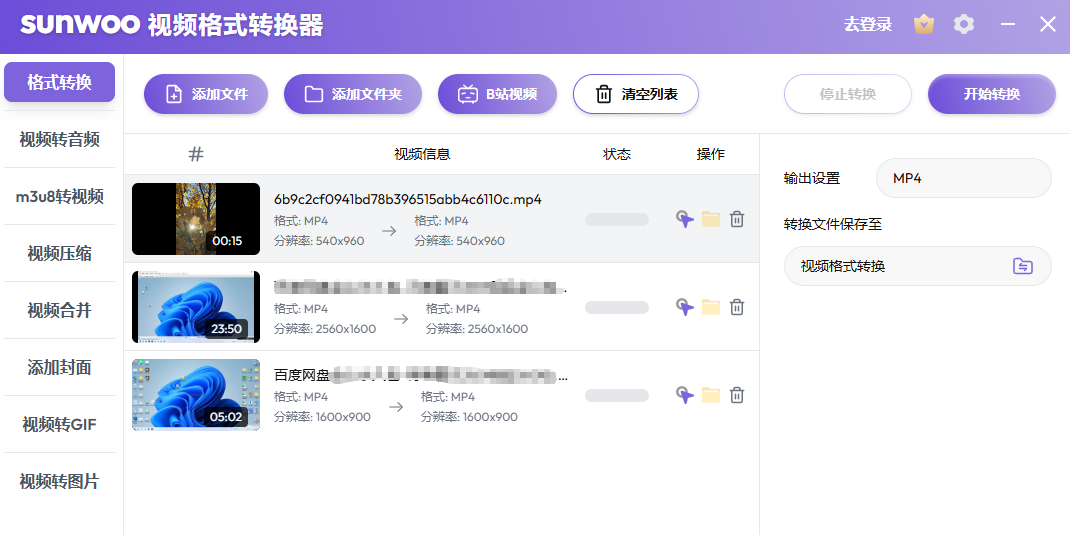
Task: Open output folder for the 23:50 video
Action: [711, 307]
